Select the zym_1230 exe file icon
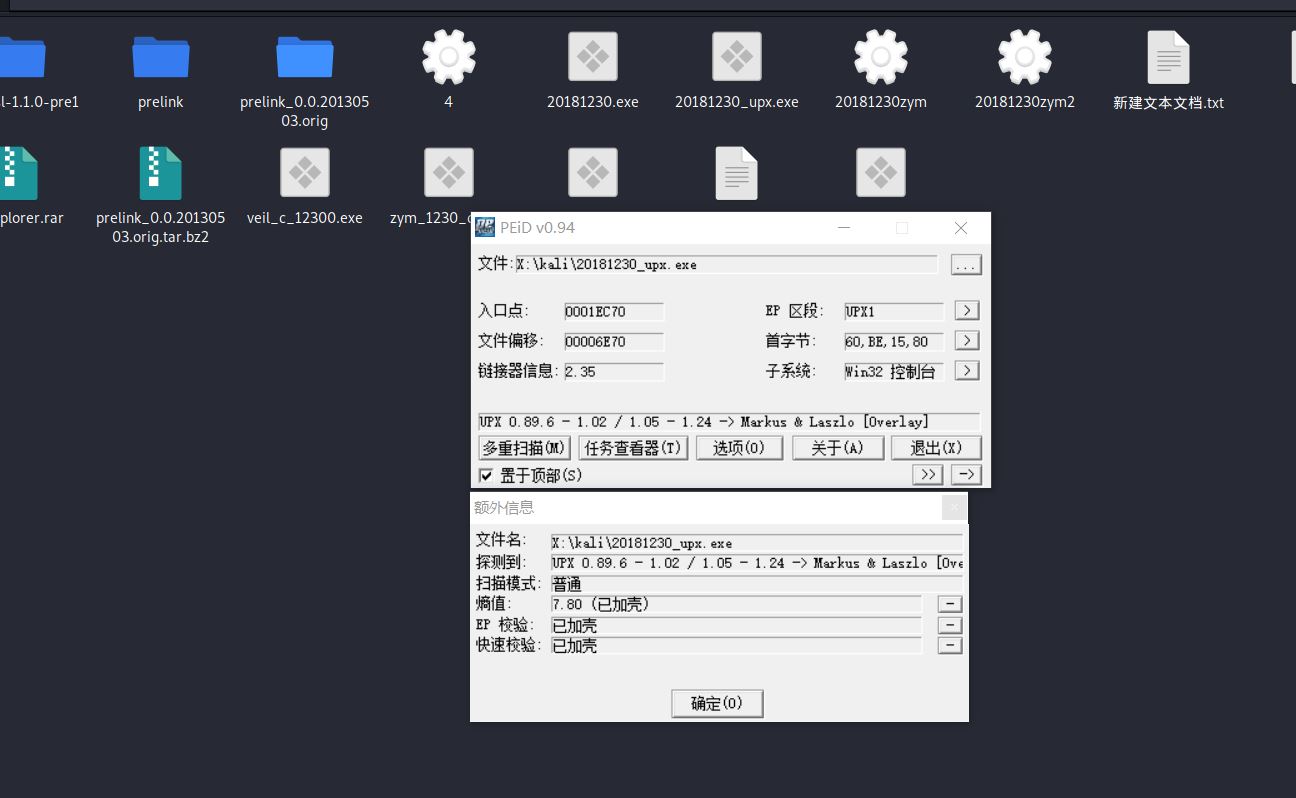The height and width of the screenshot is (798, 1296). pyautogui.click(x=448, y=173)
